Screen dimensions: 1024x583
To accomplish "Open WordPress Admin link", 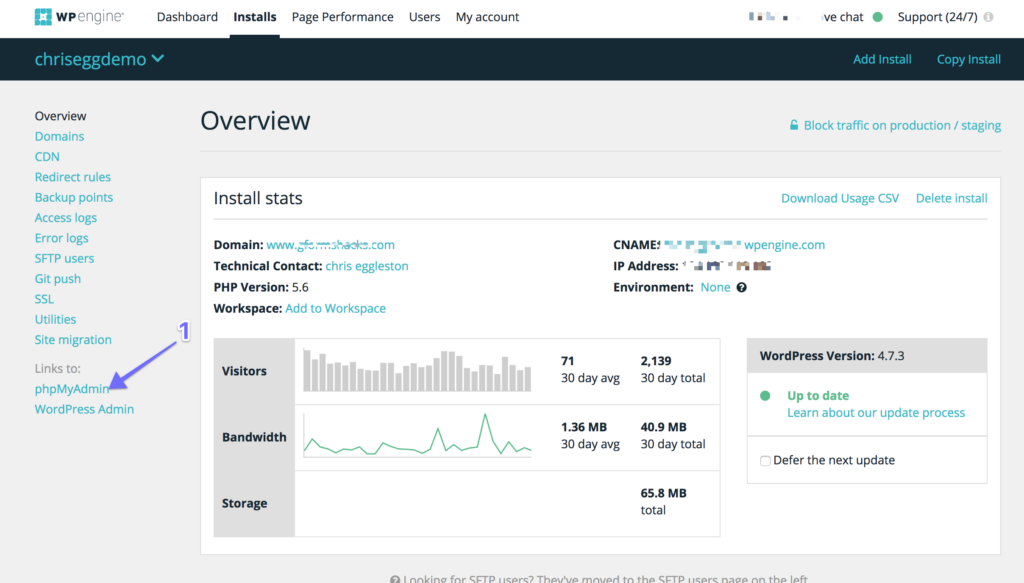I will [84, 409].
